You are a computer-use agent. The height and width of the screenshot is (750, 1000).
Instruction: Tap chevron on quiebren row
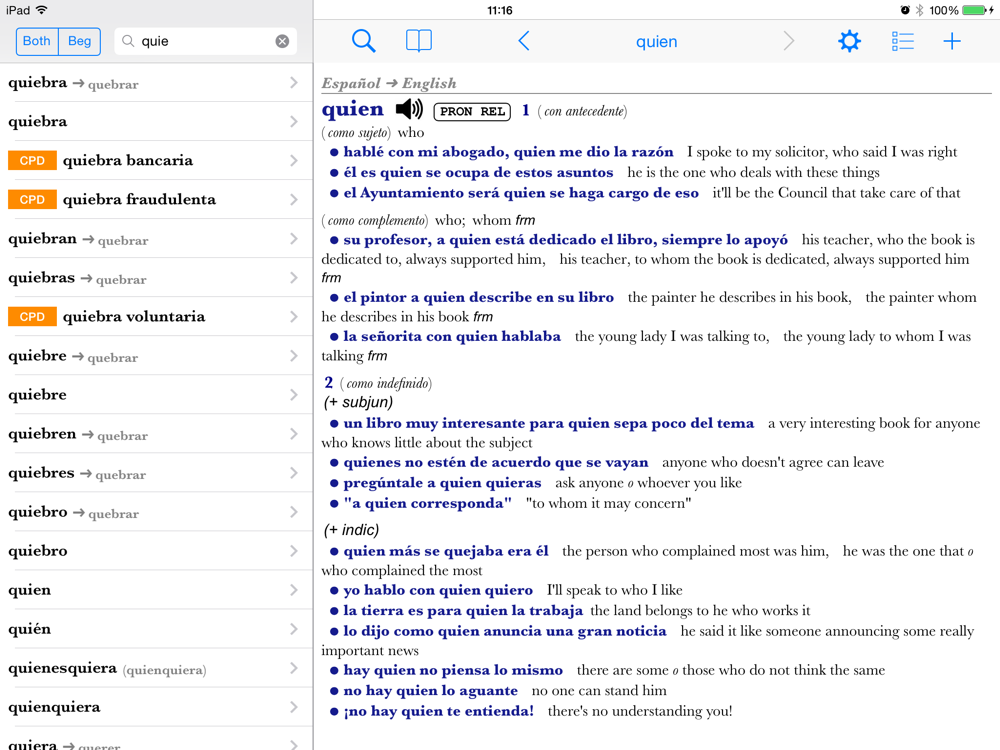click(293, 434)
